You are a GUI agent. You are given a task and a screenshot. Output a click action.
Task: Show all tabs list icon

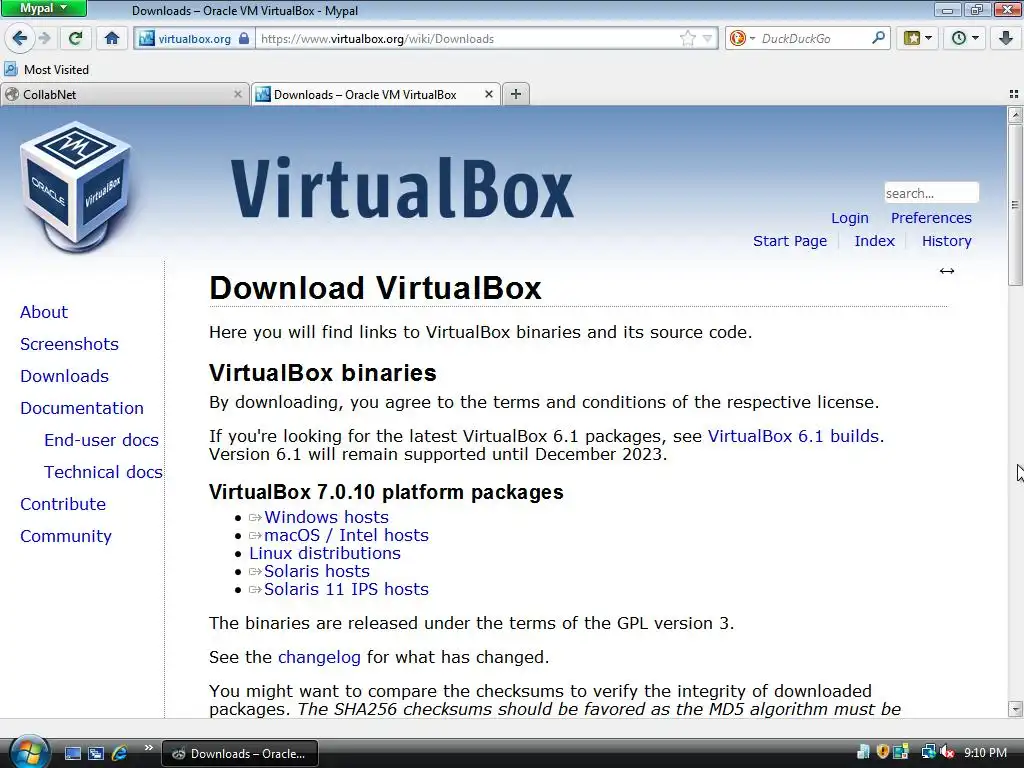(1014, 95)
